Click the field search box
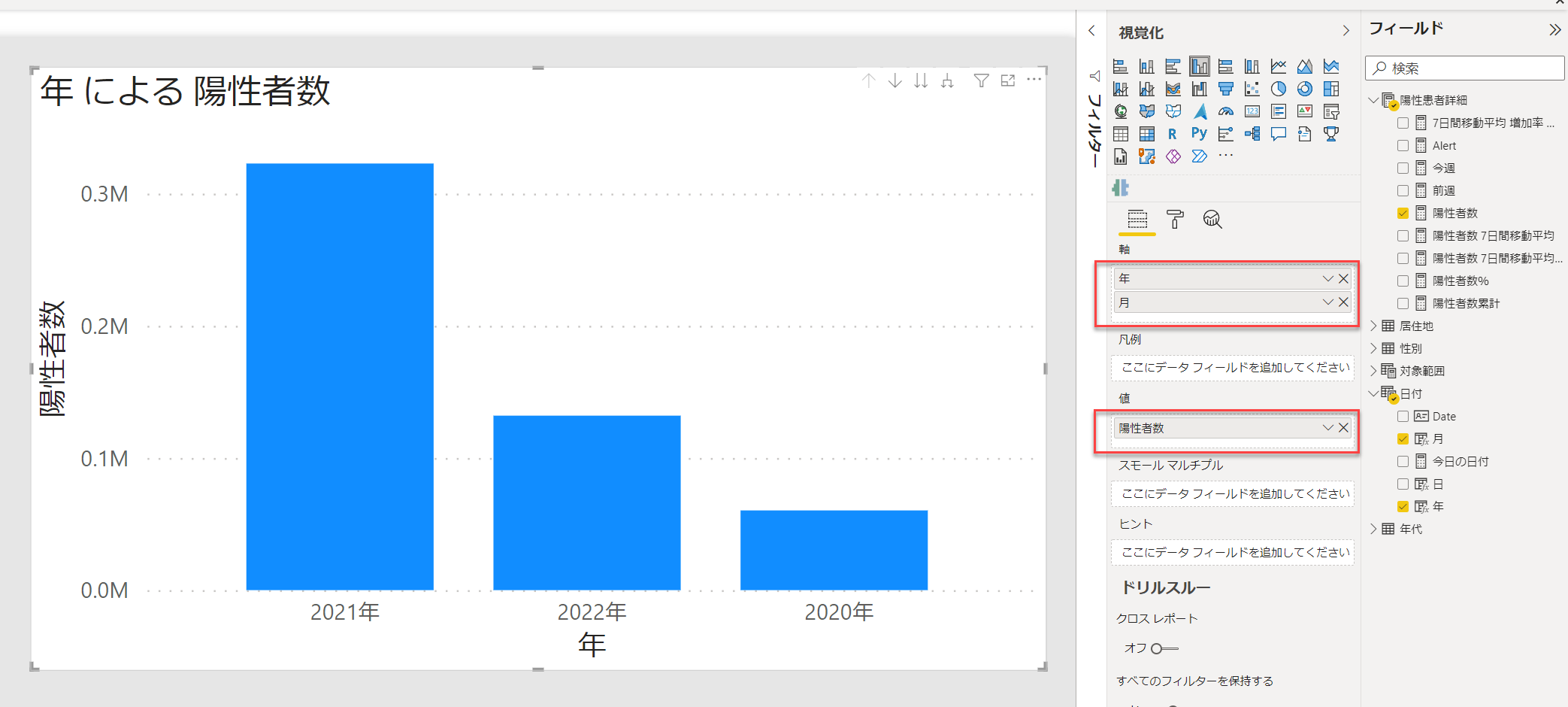Screen dimensions: 1568x707 coord(1465,68)
